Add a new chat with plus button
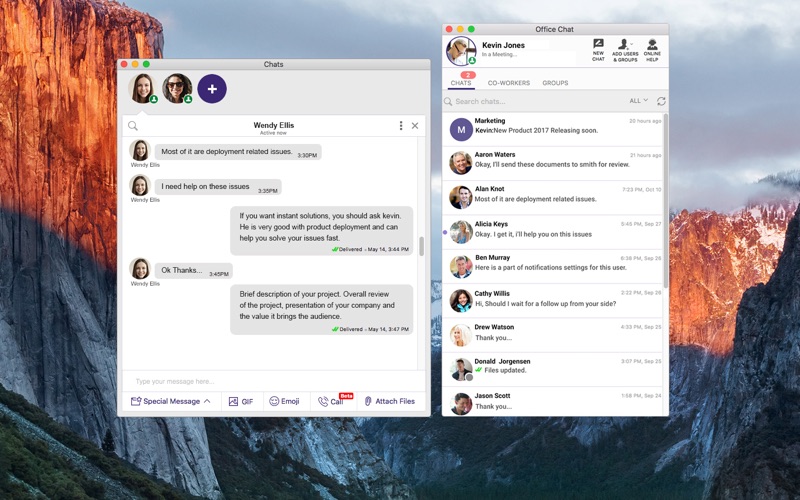 pos(212,89)
